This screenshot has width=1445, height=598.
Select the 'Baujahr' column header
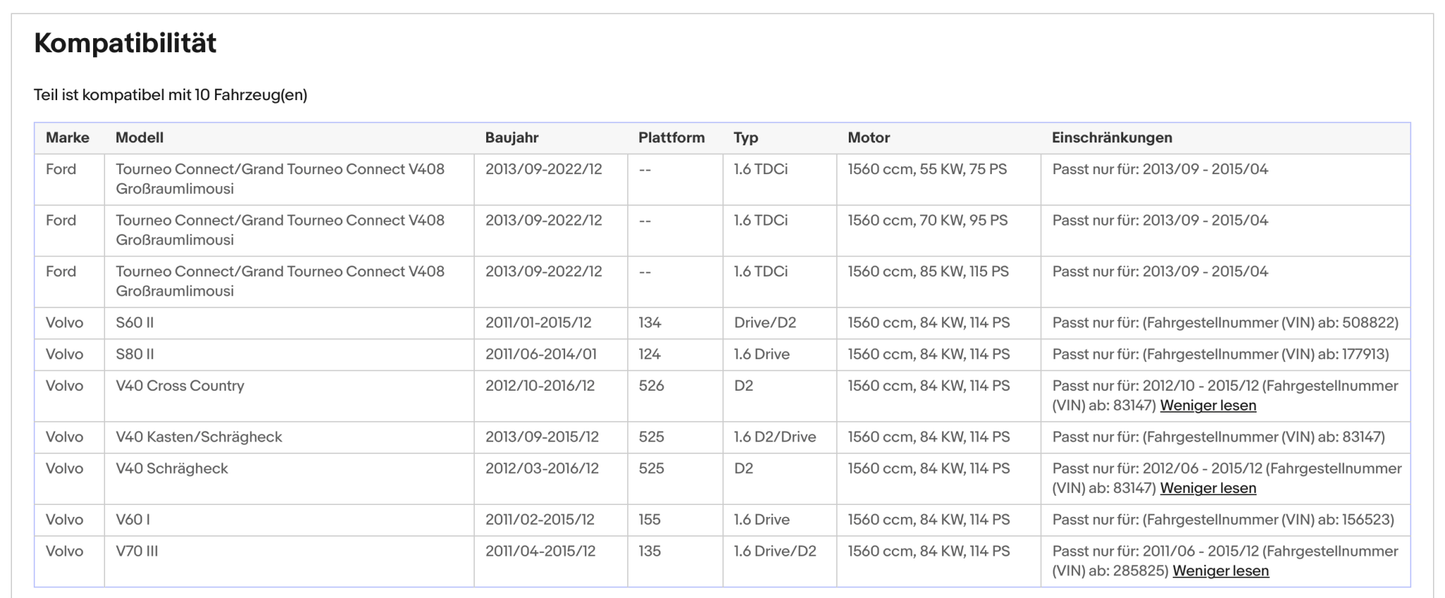pos(511,138)
